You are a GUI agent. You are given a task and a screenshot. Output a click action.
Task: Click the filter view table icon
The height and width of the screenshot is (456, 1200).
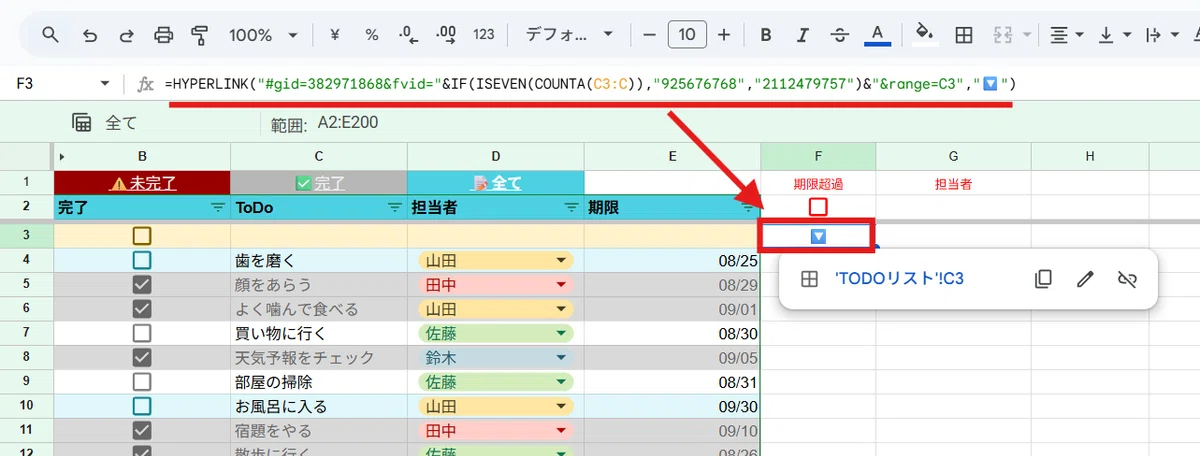tap(82, 123)
